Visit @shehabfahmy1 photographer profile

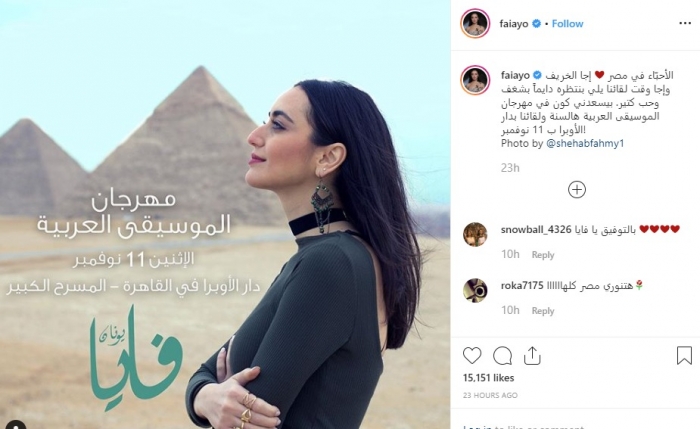point(585,143)
